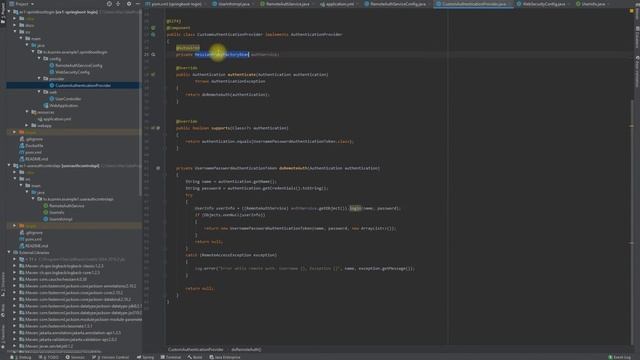
Task: Switch to pom.xml (springboot-login) tab
Action: [175, 4]
